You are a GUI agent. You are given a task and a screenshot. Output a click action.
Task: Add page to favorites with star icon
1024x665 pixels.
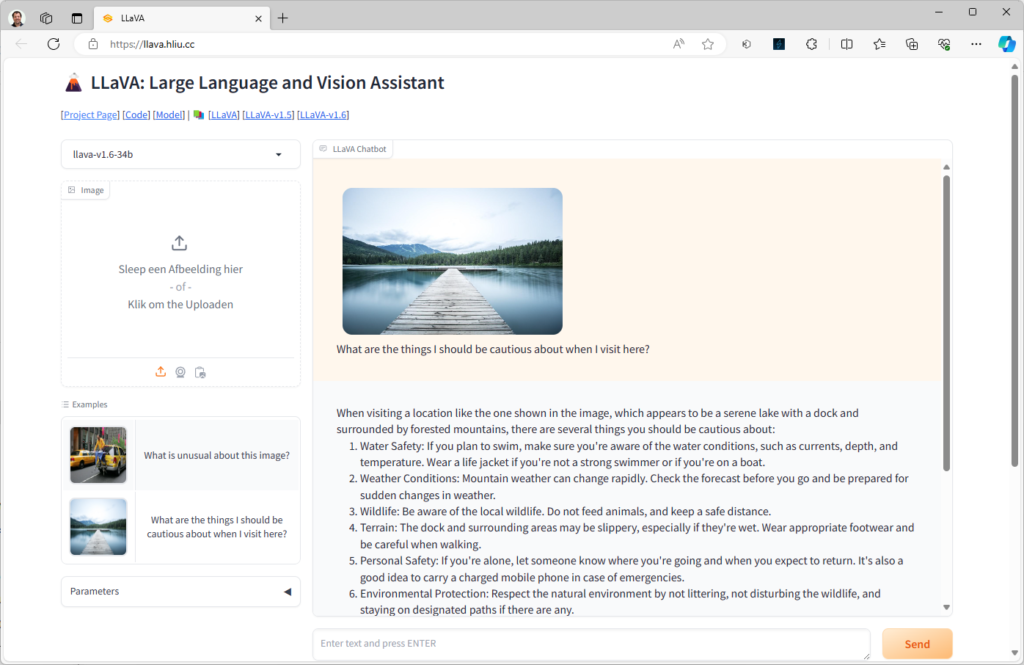(x=708, y=44)
